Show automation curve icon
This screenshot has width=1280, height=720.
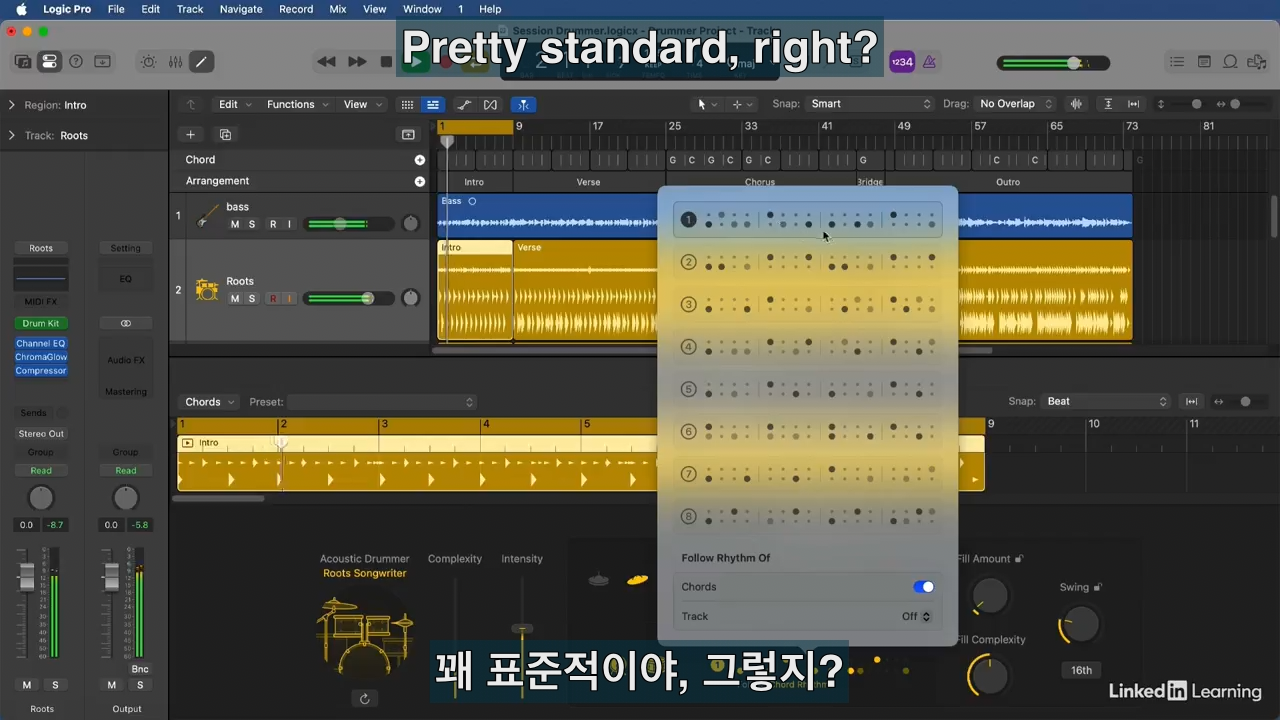464,104
